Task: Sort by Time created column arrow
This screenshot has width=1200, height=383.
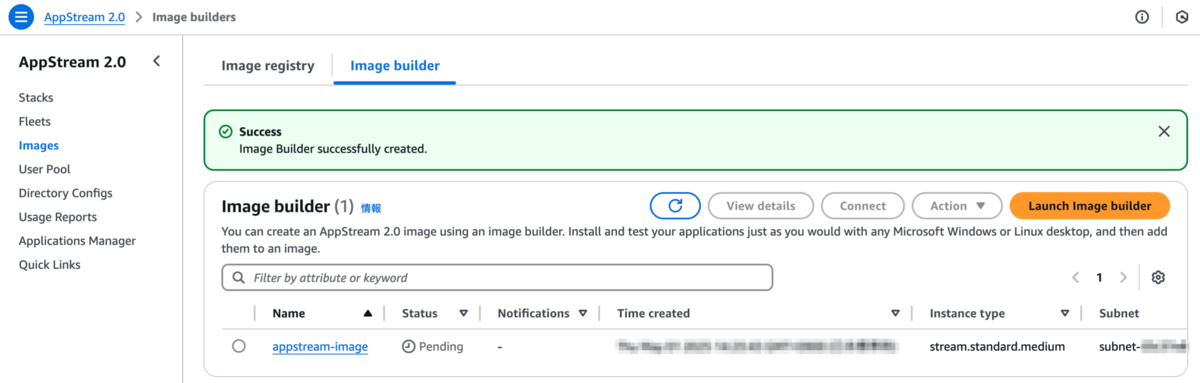Action: (x=895, y=313)
